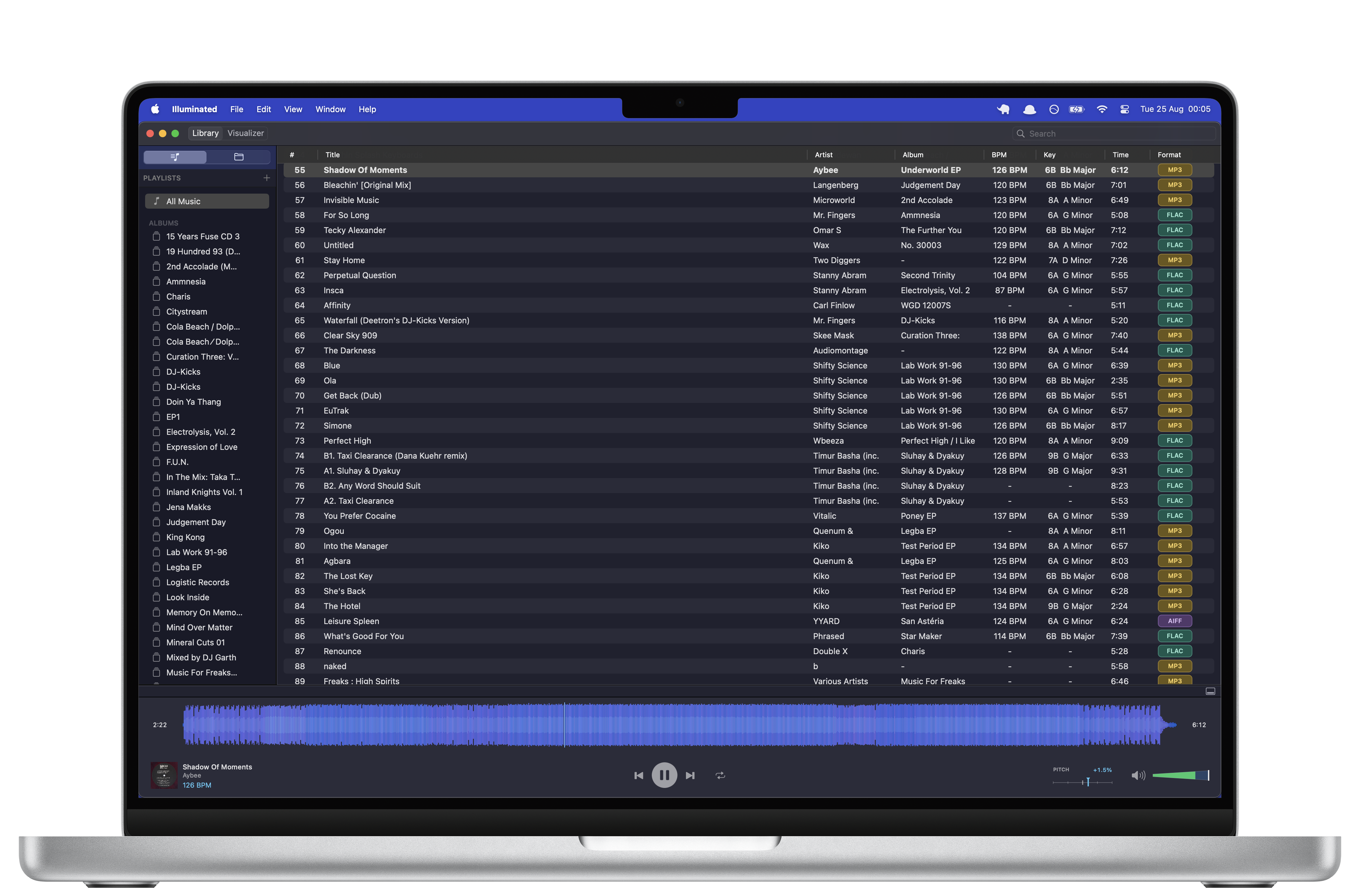The image size is (1360, 896).
Task: Sort by the Key column header
Action: pos(1049,155)
